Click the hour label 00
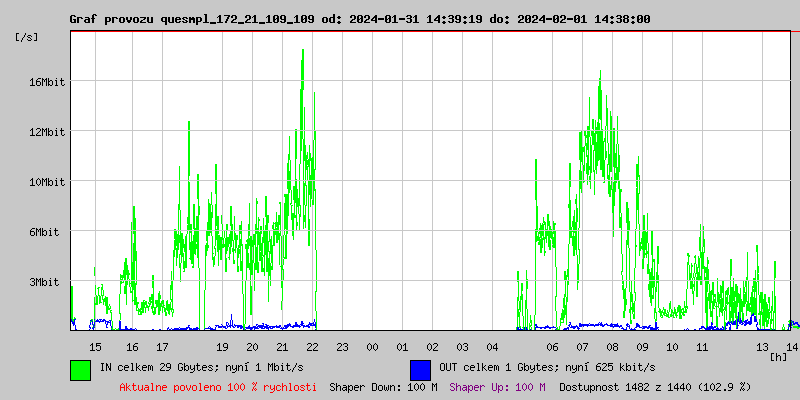Screen dimensions: 800x400 coord(372,347)
